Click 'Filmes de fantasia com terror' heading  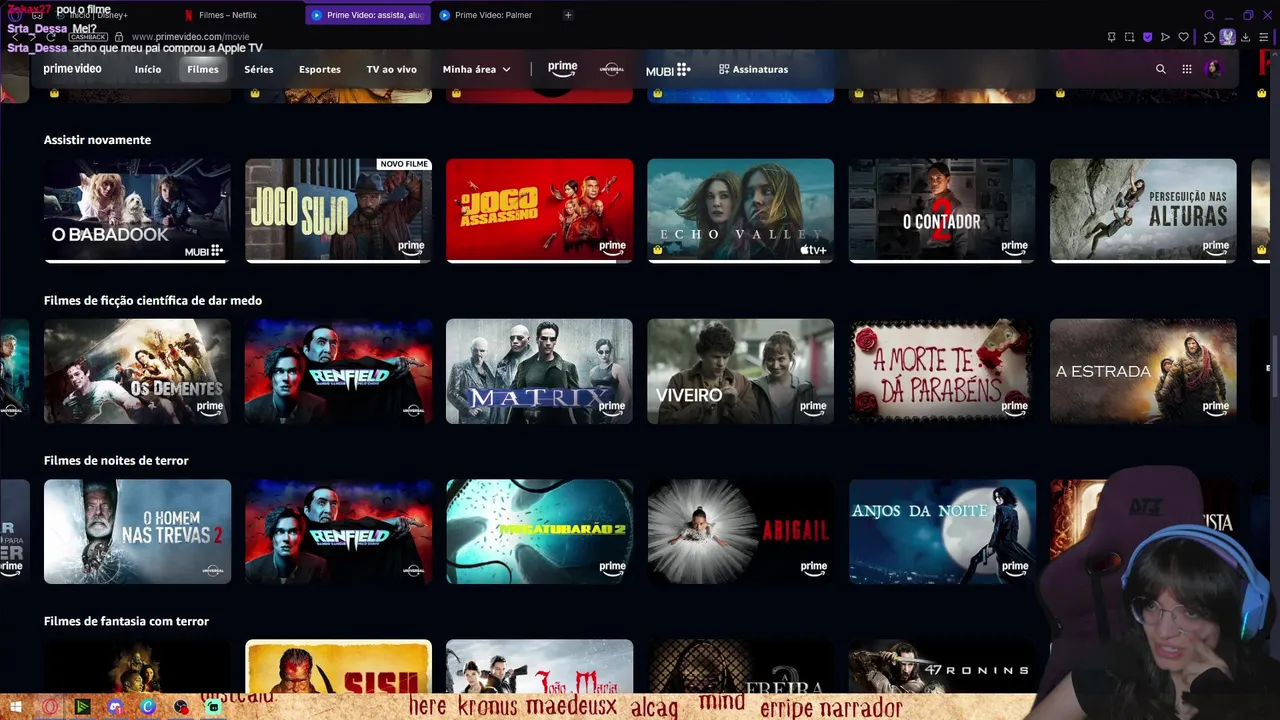tap(126, 621)
